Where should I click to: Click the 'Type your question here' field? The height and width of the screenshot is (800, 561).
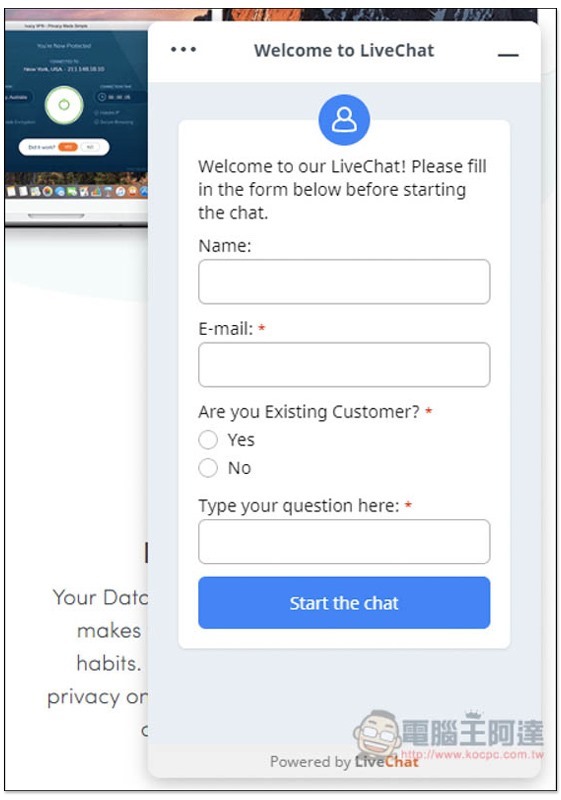pyautogui.click(x=344, y=541)
